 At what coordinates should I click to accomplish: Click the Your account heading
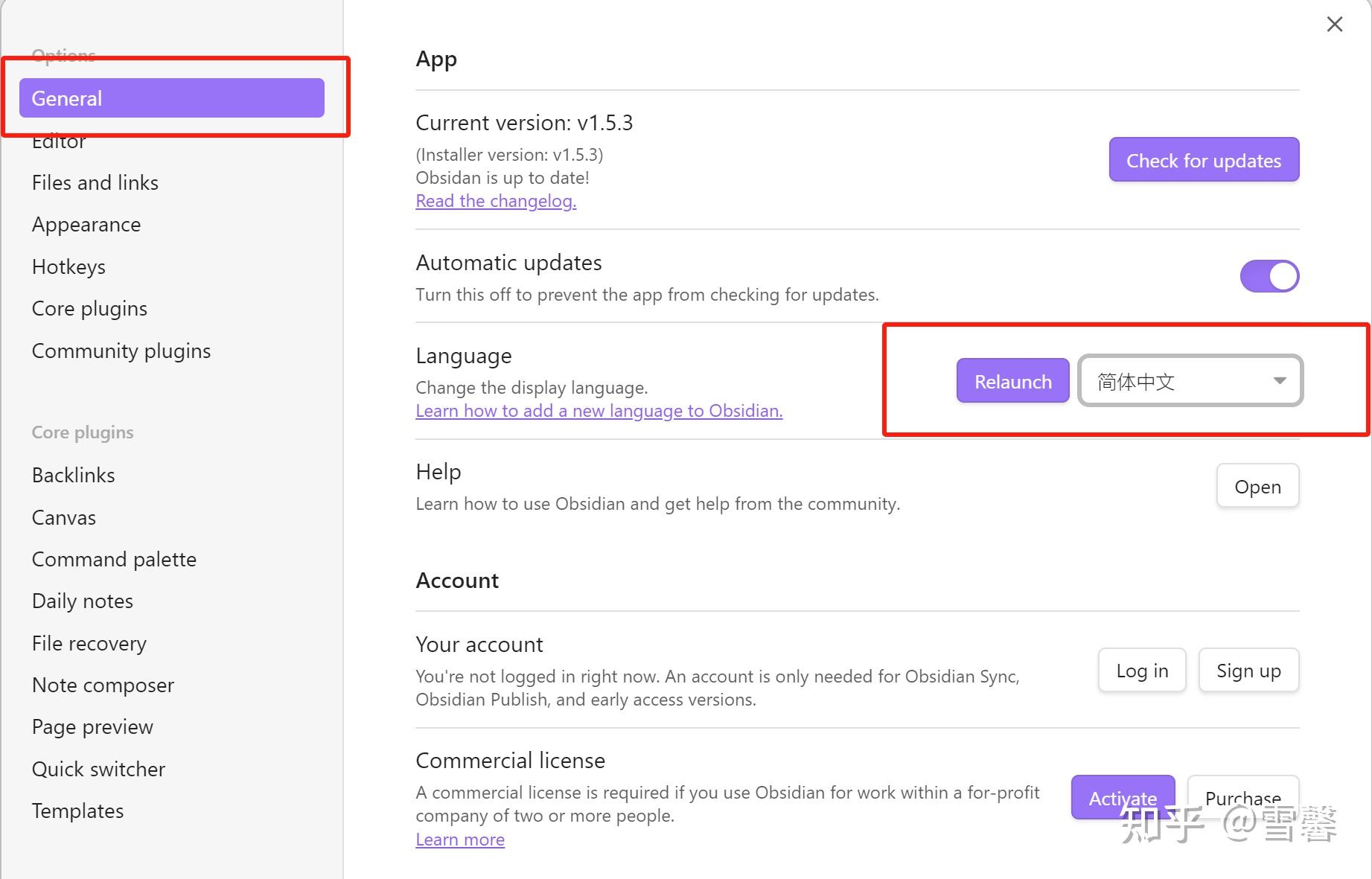pyautogui.click(x=479, y=645)
